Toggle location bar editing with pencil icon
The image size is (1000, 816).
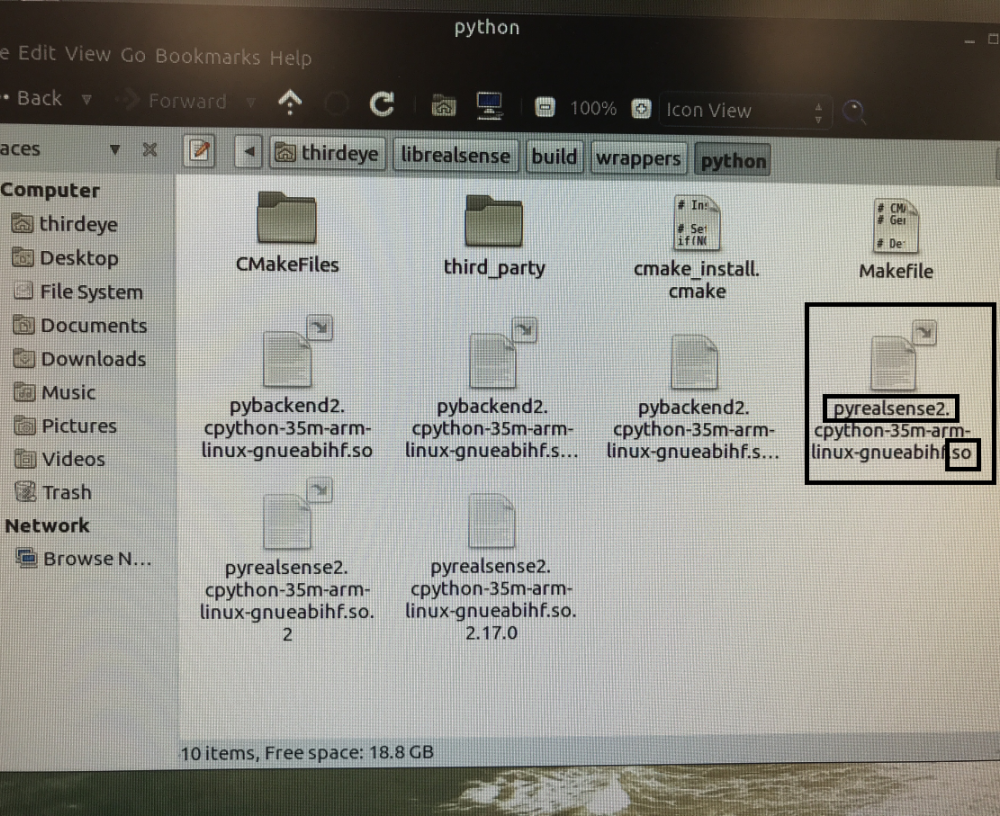[197, 152]
